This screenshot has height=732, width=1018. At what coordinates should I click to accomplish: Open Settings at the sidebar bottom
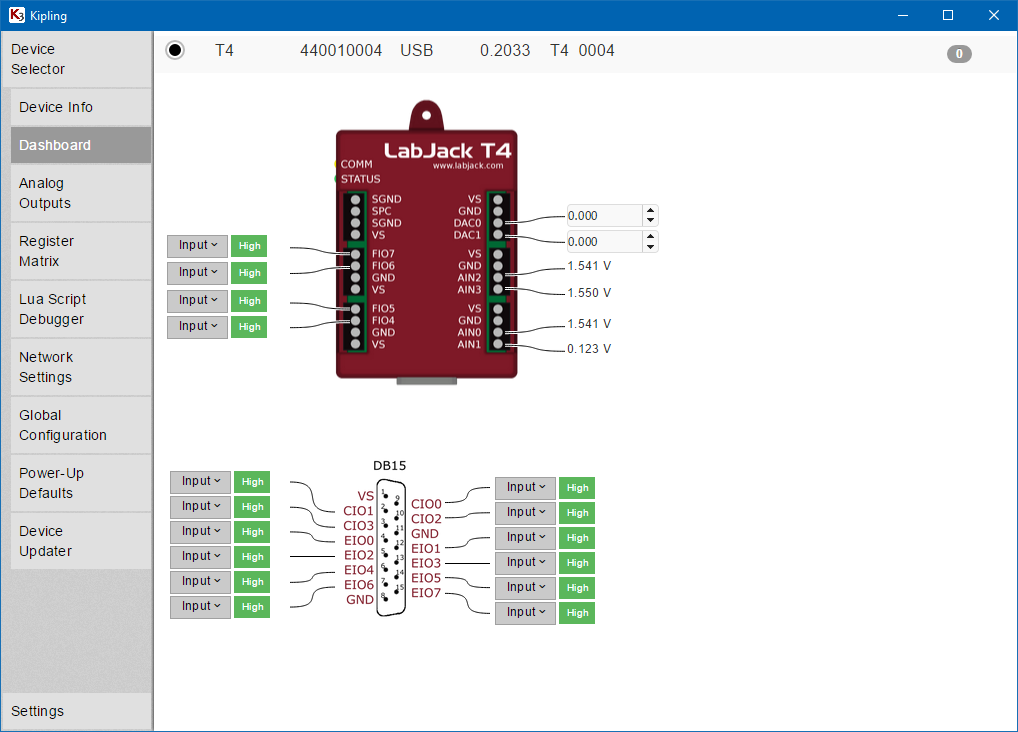76,711
